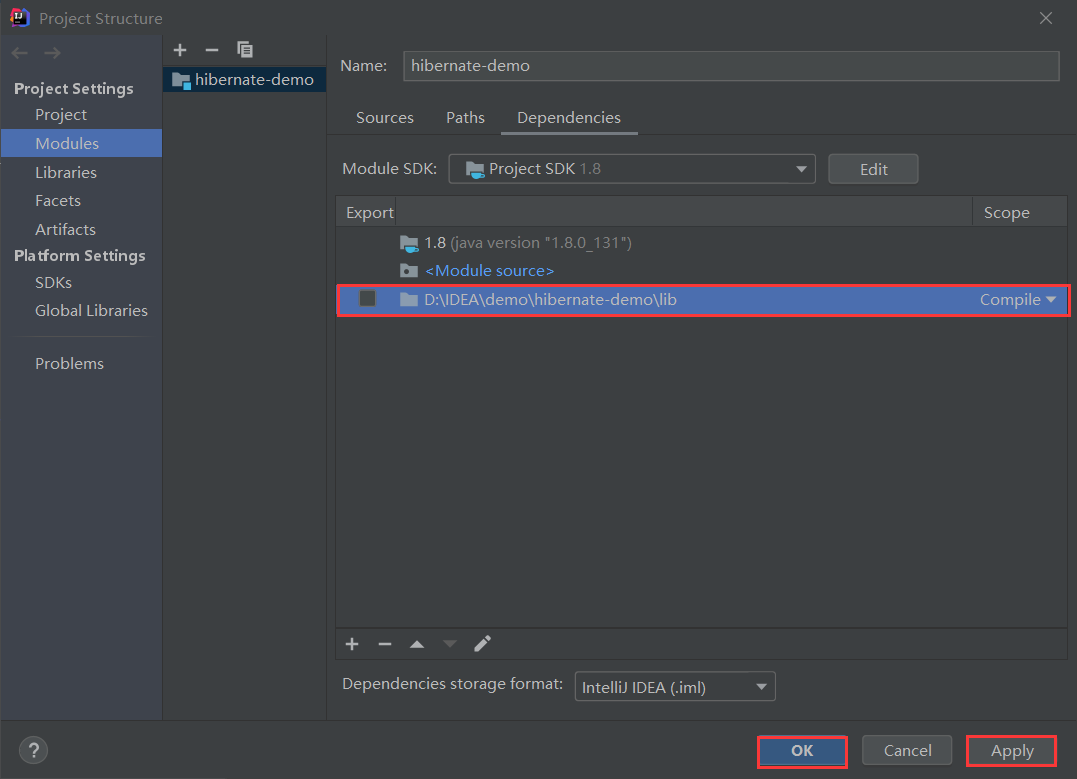
Task: Open Problems in the sidebar
Action: pos(69,363)
